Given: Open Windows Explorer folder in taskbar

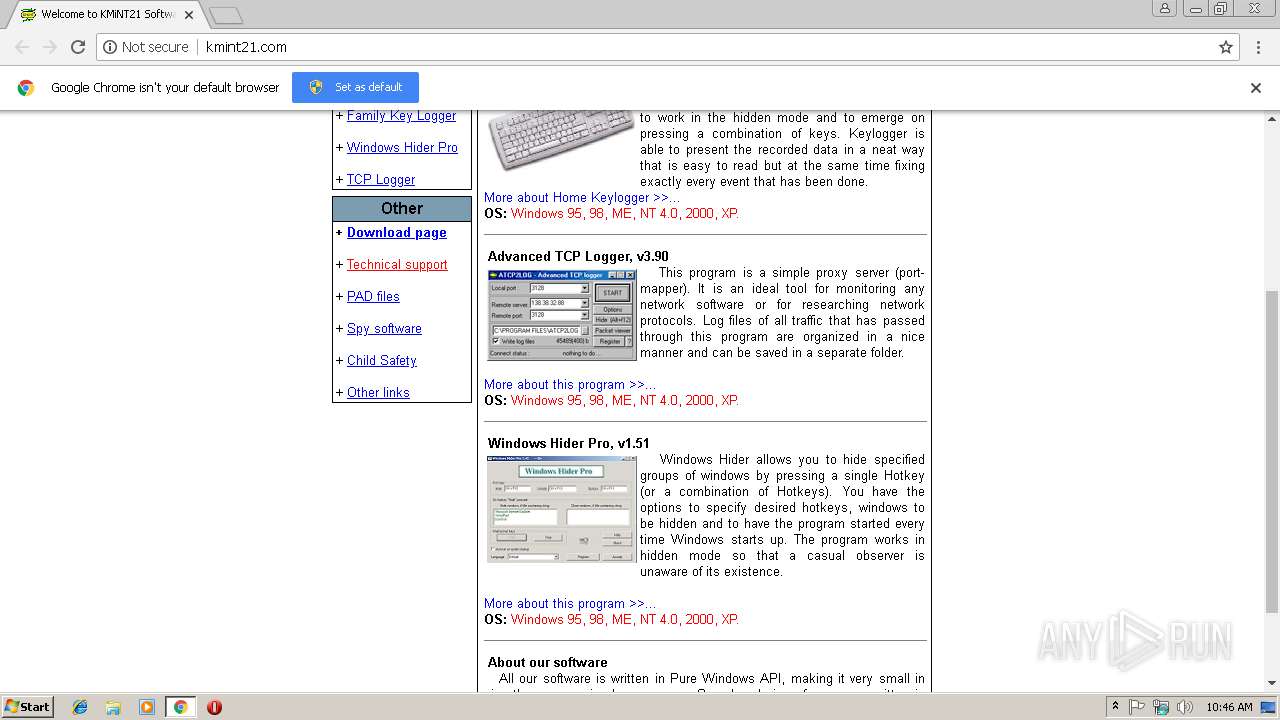Looking at the screenshot, I should click(x=113, y=707).
